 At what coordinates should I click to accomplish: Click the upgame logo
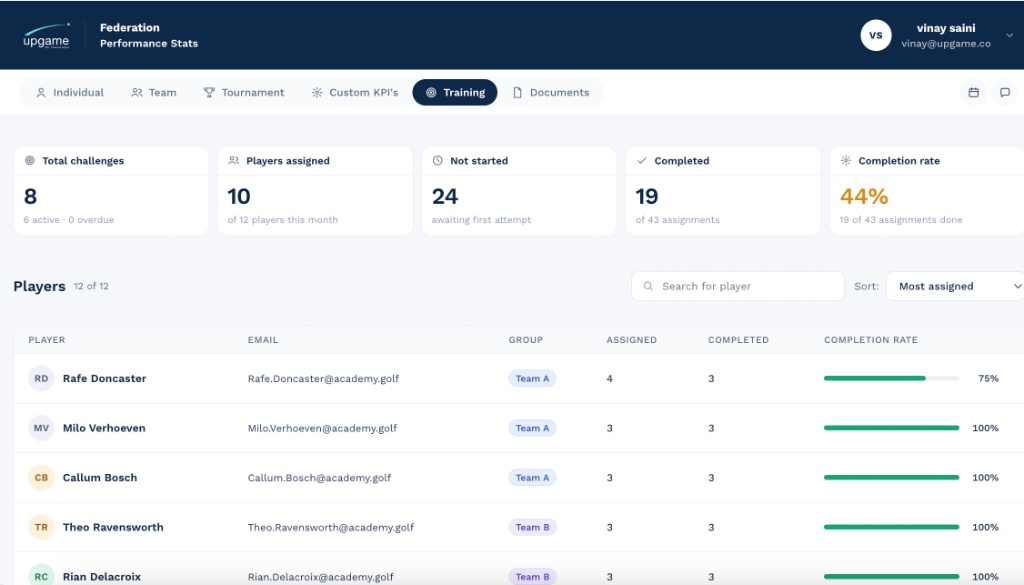click(46, 35)
